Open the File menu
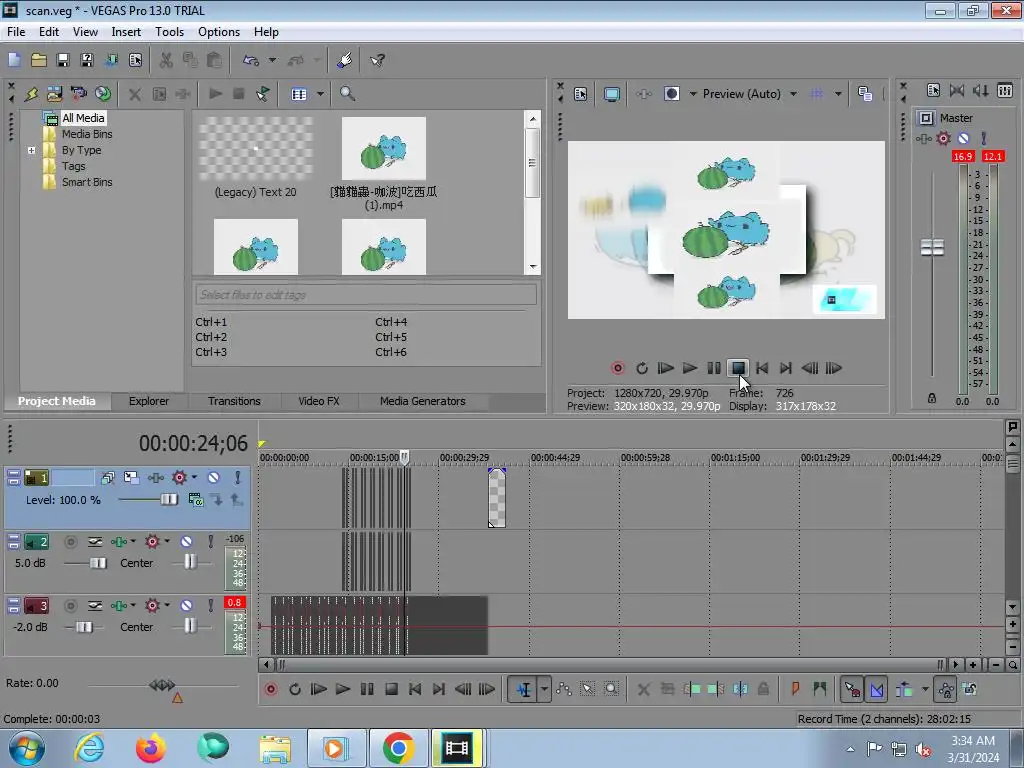Screen dimensions: 1024x768 pyautogui.click(x=16, y=32)
